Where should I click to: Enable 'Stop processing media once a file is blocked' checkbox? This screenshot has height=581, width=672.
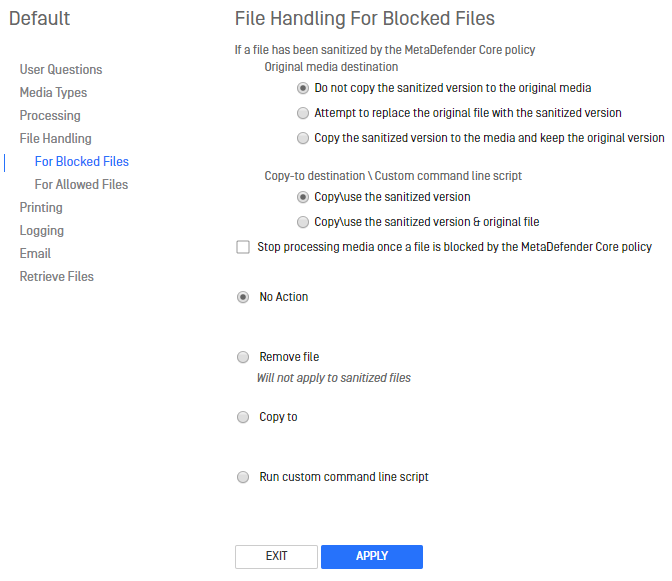[x=243, y=247]
